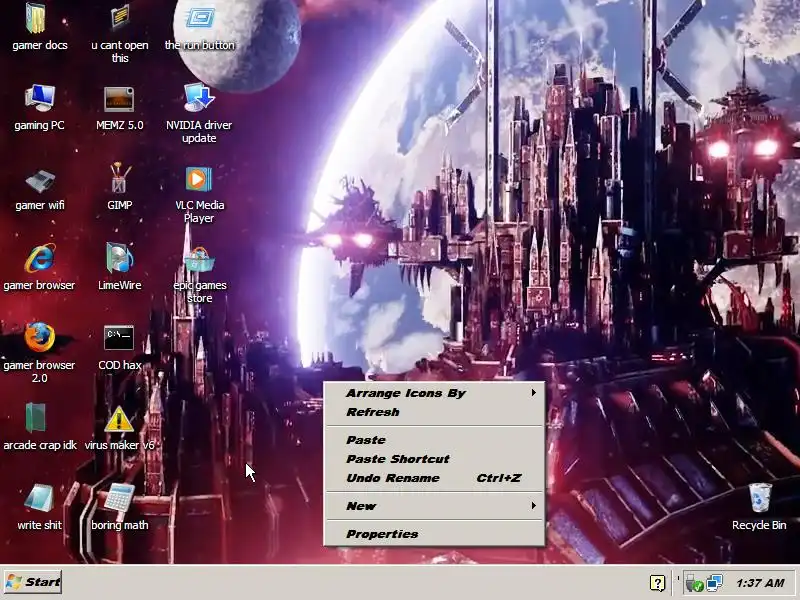Open Properties from the context menu
The image size is (800, 600).
(x=435, y=534)
